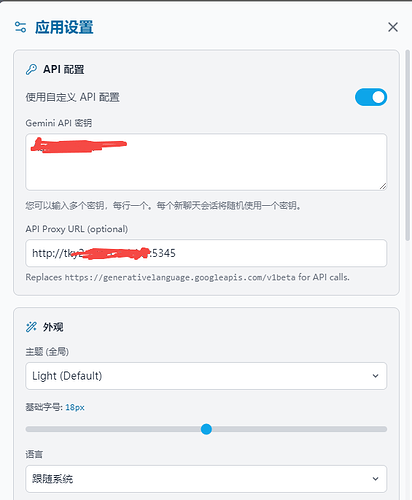Image resolution: width=412 pixels, height=500 pixels.
Task: Open the 语言 dropdown showing 跟随系统
Action: [206, 479]
